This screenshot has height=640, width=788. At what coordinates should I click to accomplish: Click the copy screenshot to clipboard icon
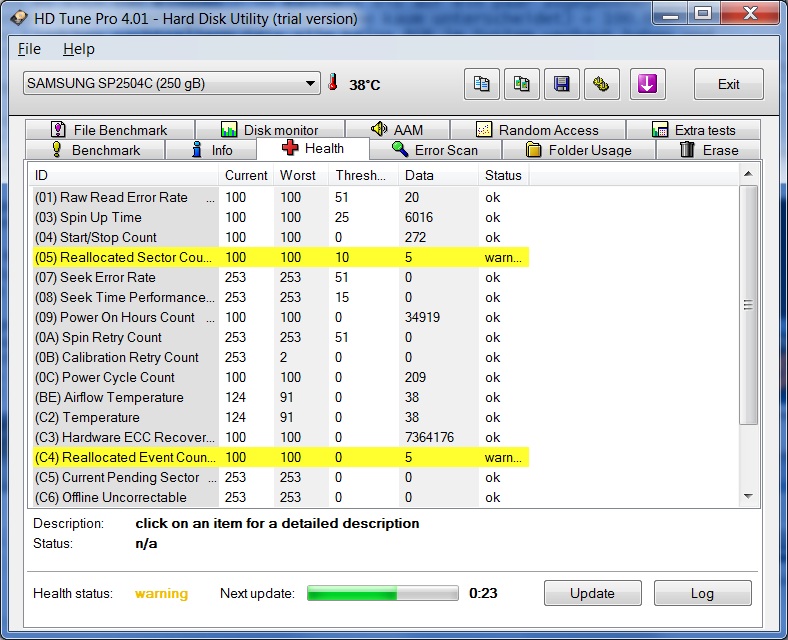(x=522, y=84)
